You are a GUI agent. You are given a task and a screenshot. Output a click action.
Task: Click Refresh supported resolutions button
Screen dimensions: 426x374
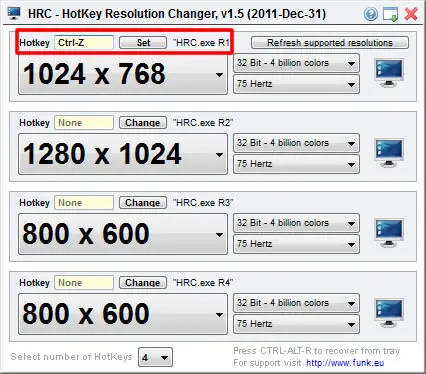330,43
